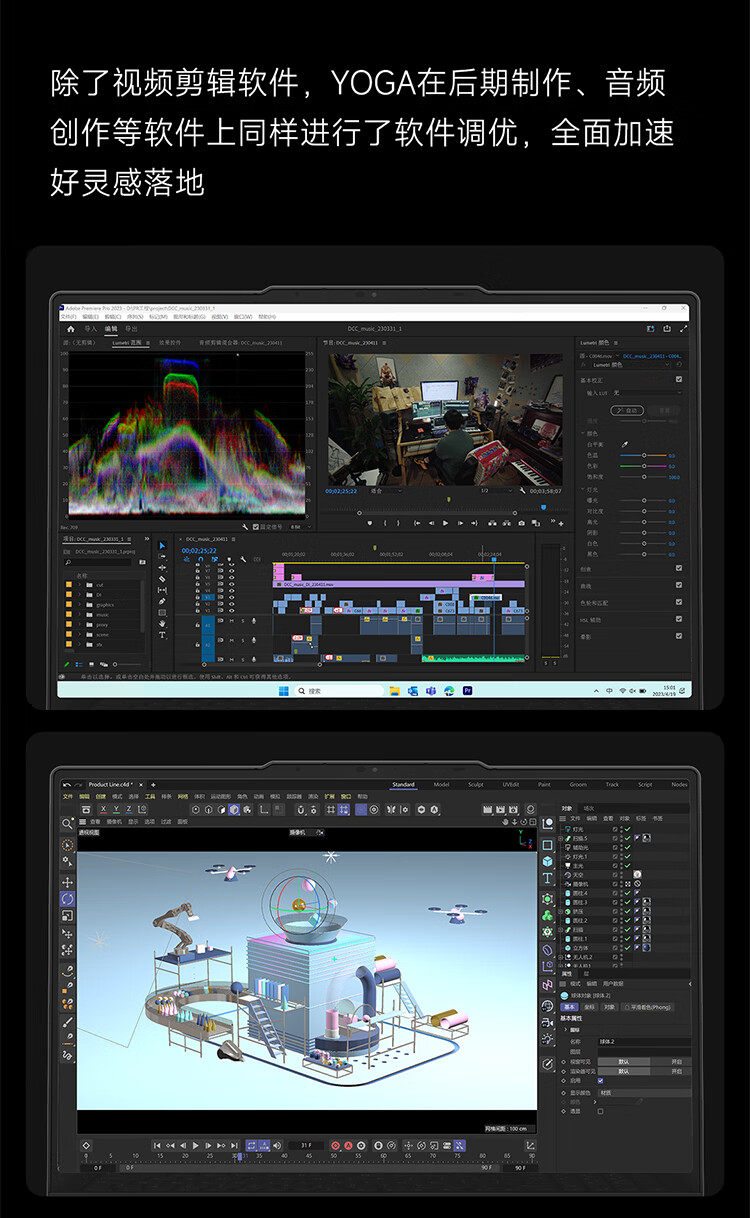Select the 摄像机 object in Object Manager
Viewport: 750px width, 1218px height.
pos(579,884)
